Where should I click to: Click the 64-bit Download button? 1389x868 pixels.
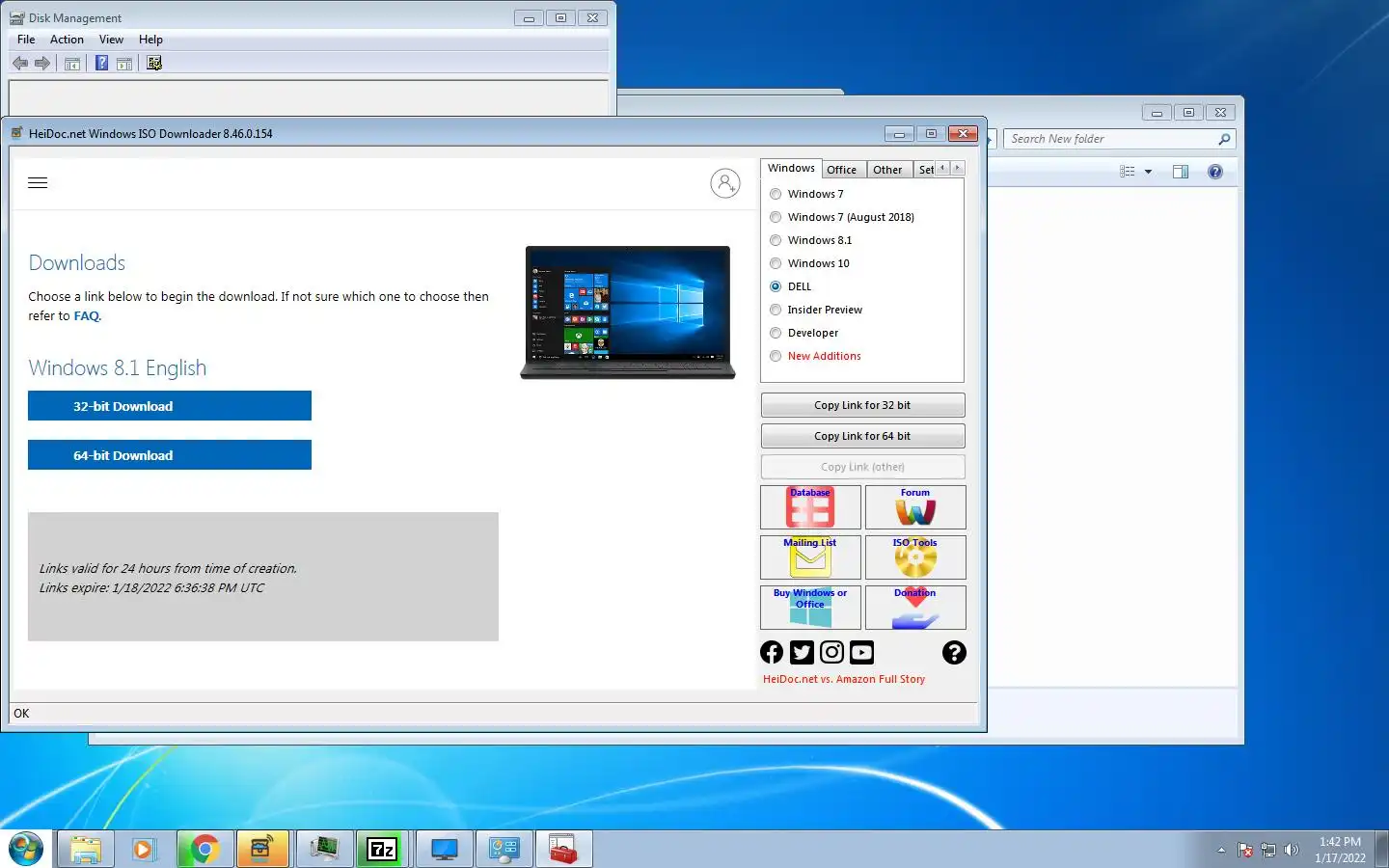(x=170, y=455)
